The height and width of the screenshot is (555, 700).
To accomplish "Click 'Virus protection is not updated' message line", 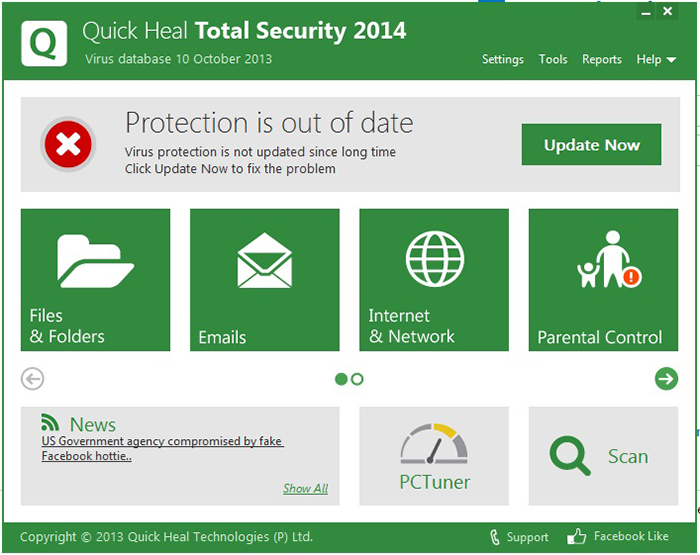I will pos(260,152).
